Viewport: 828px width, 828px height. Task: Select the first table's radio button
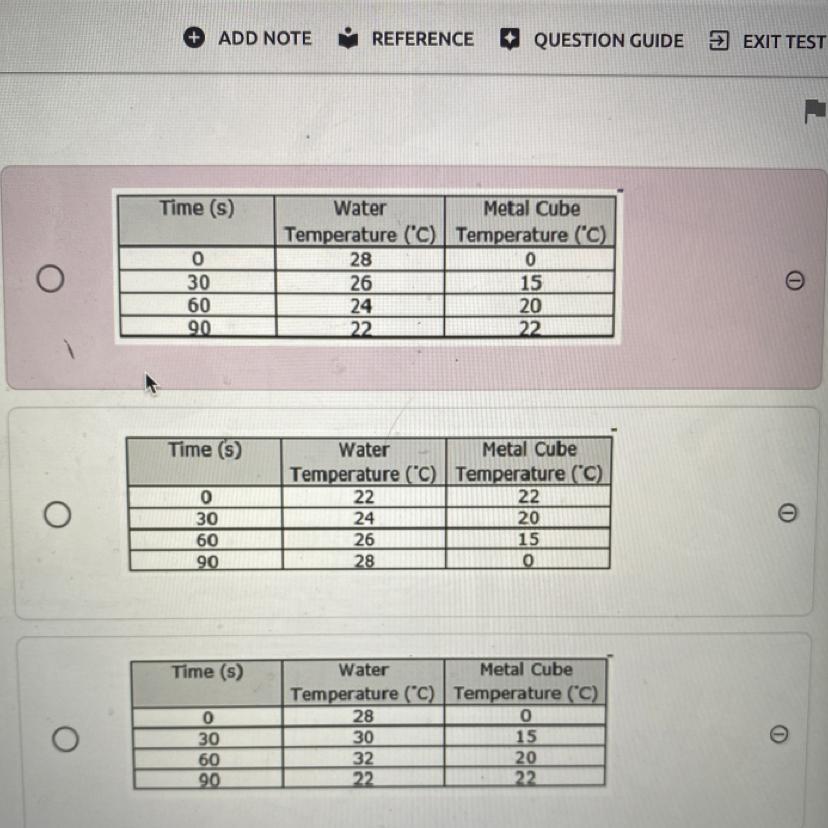pos(52,278)
